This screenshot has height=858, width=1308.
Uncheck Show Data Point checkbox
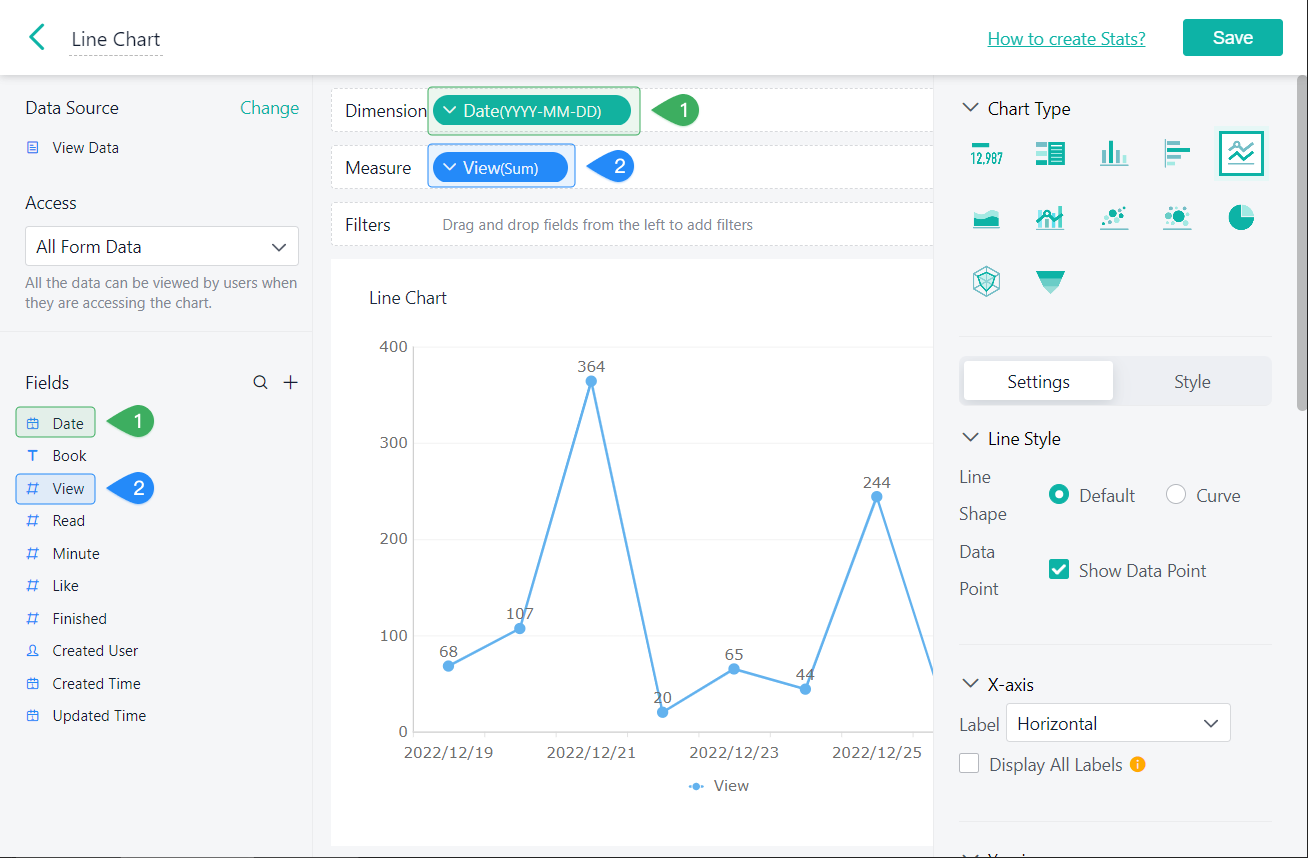coord(1059,570)
